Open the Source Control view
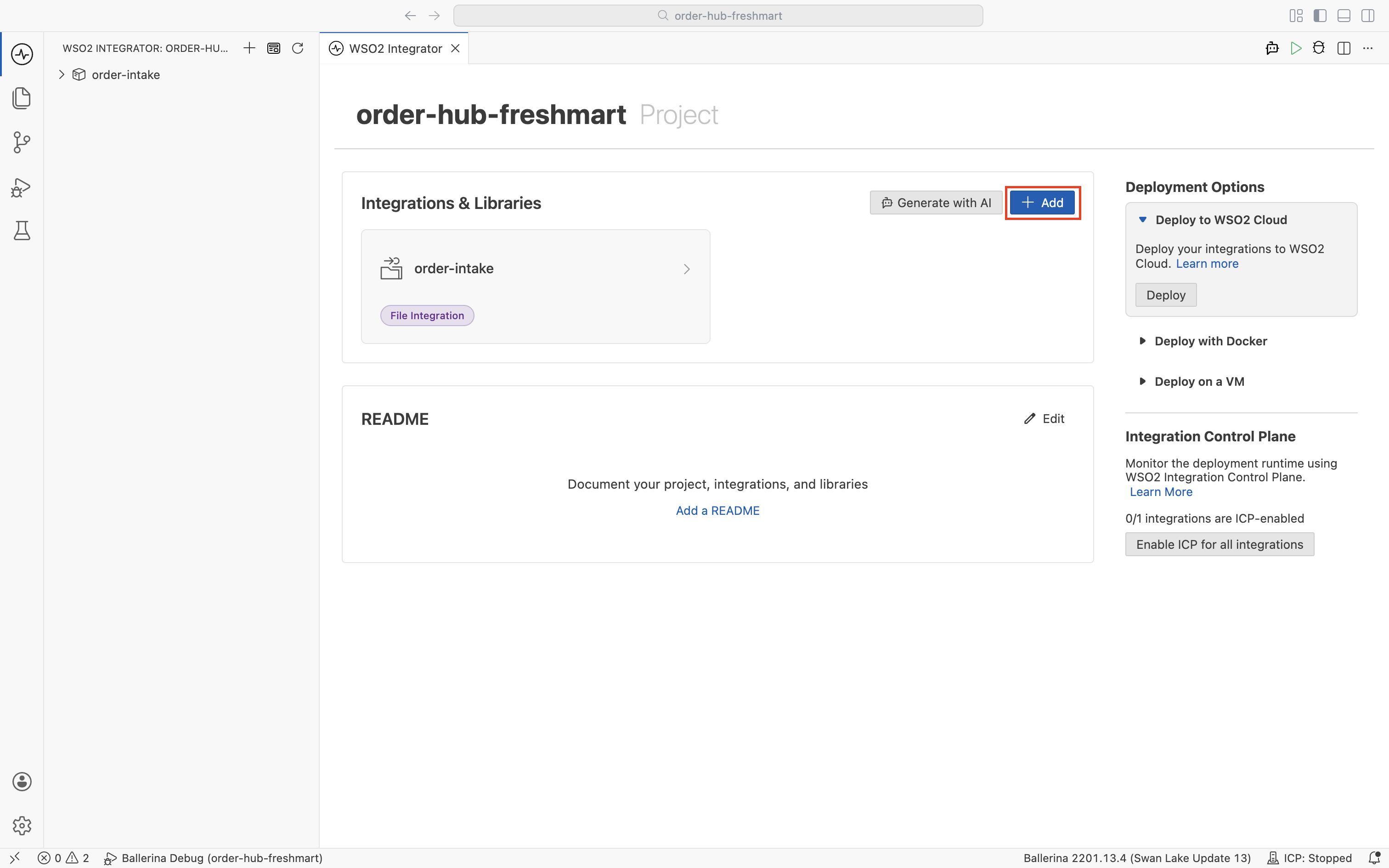The width and height of the screenshot is (1389, 868). coord(22,142)
